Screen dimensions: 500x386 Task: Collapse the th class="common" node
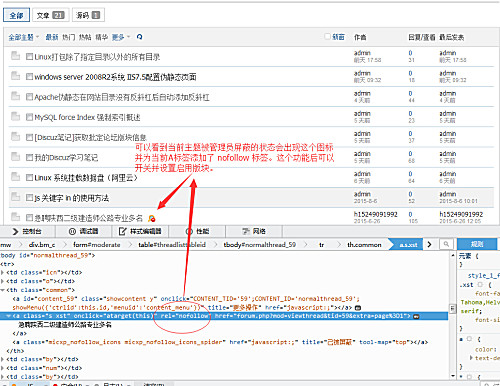(3, 290)
